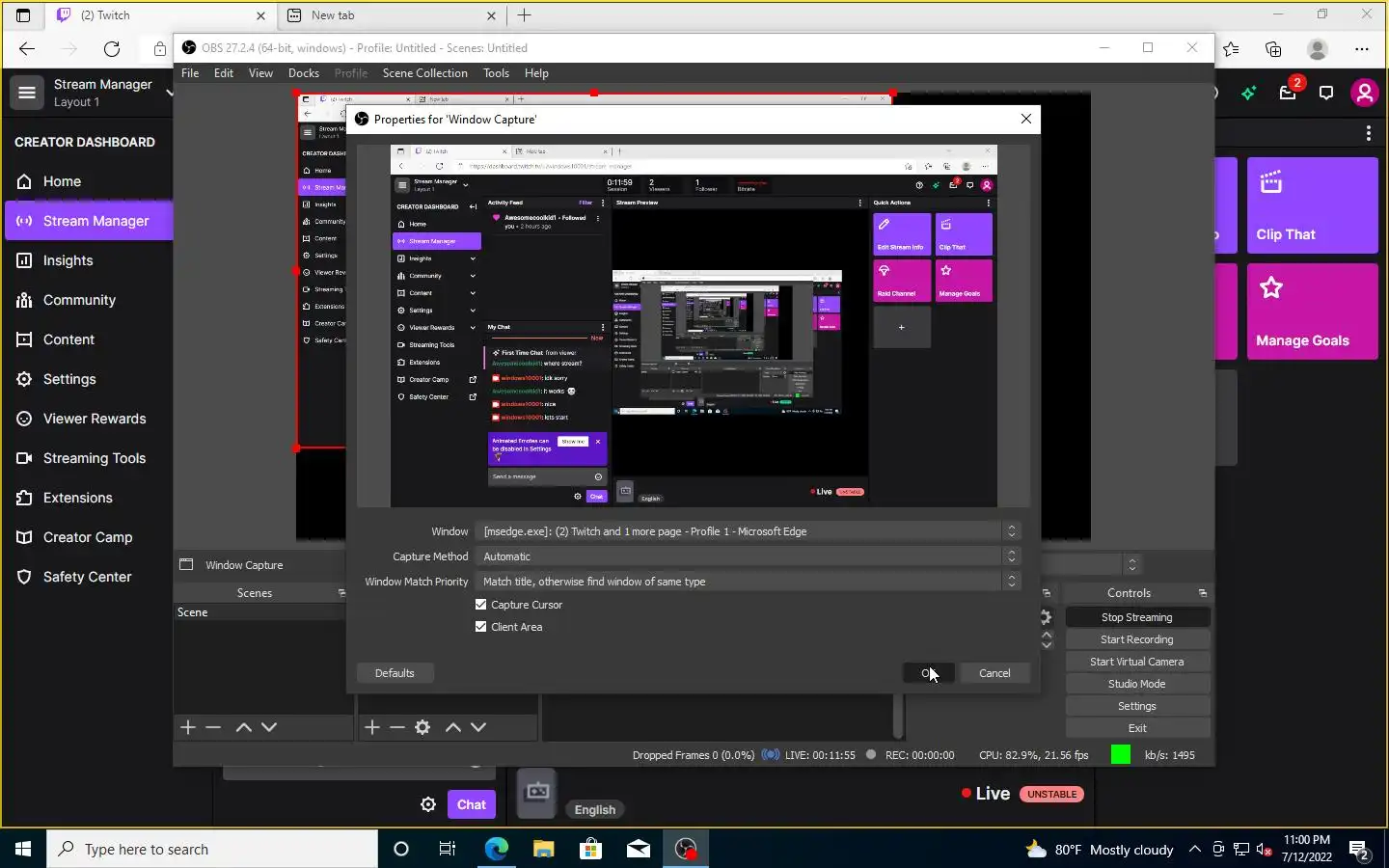Image resolution: width=1389 pixels, height=868 pixels.
Task: Click Start Recording in Controls
Action: (x=1137, y=639)
